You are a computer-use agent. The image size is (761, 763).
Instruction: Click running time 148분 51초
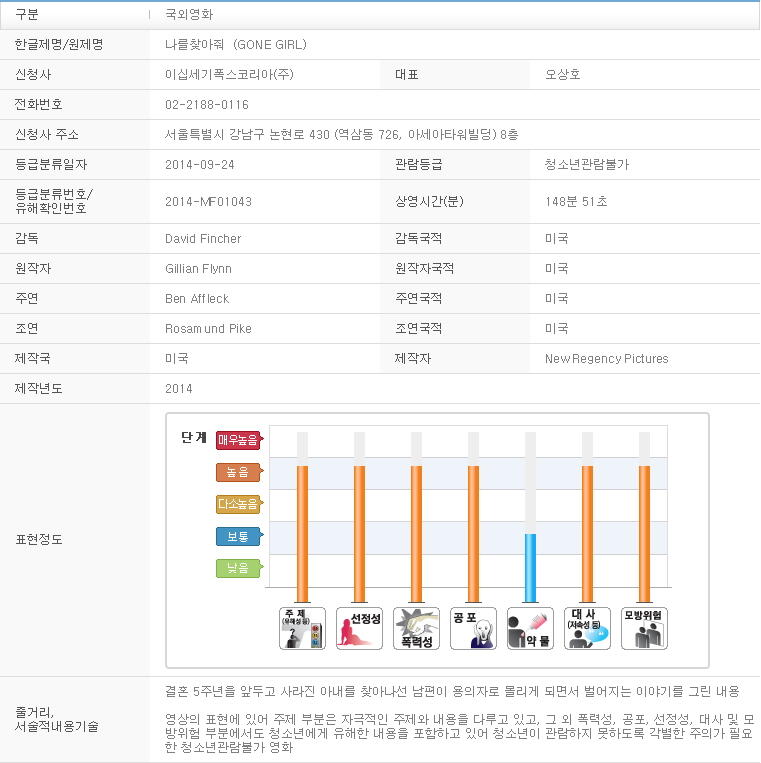tap(576, 201)
